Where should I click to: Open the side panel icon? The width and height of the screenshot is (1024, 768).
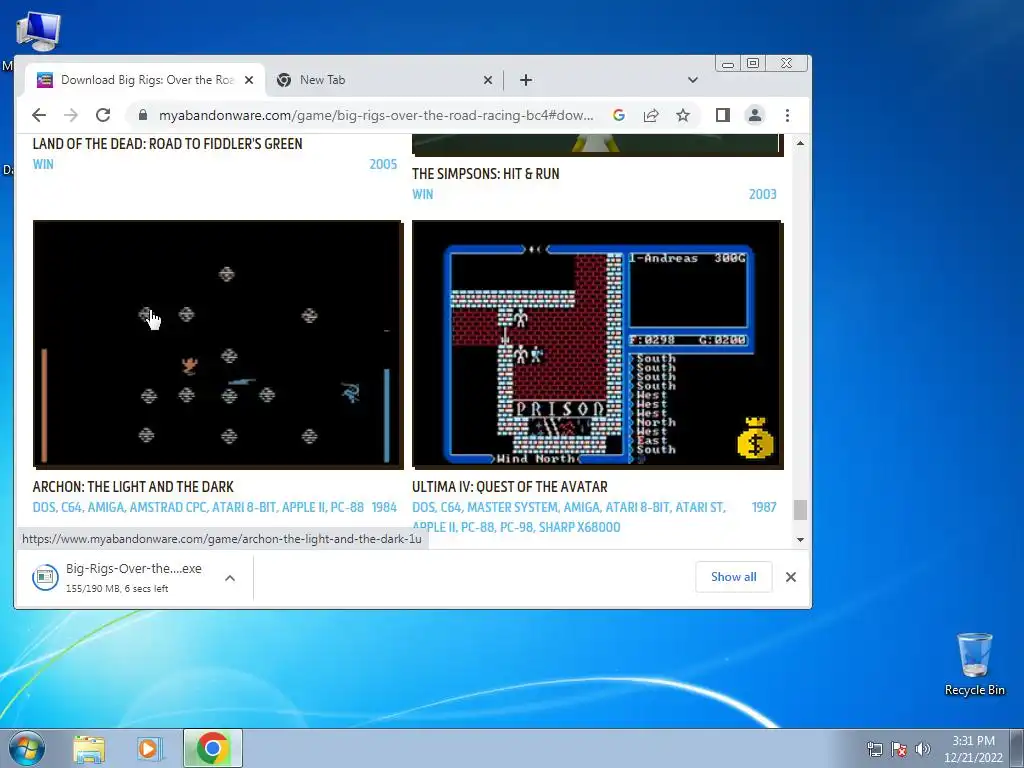722,116
